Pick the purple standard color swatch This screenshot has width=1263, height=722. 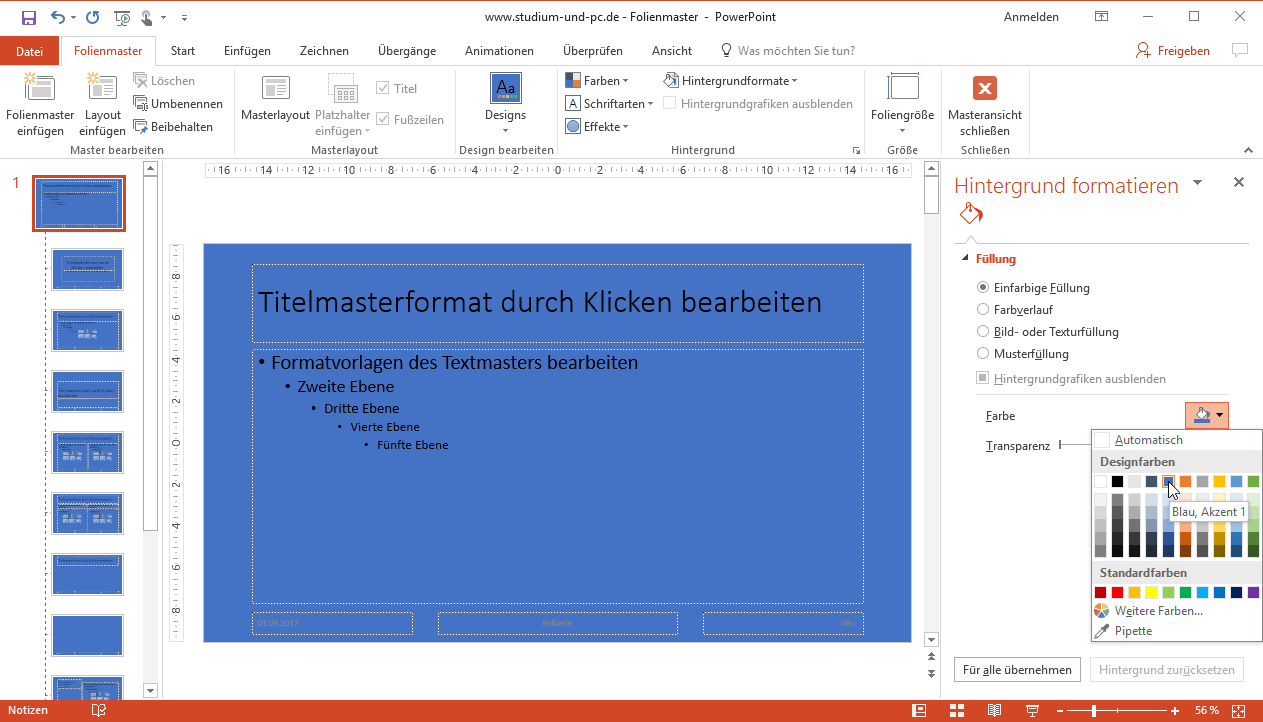[x=1253, y=592]
